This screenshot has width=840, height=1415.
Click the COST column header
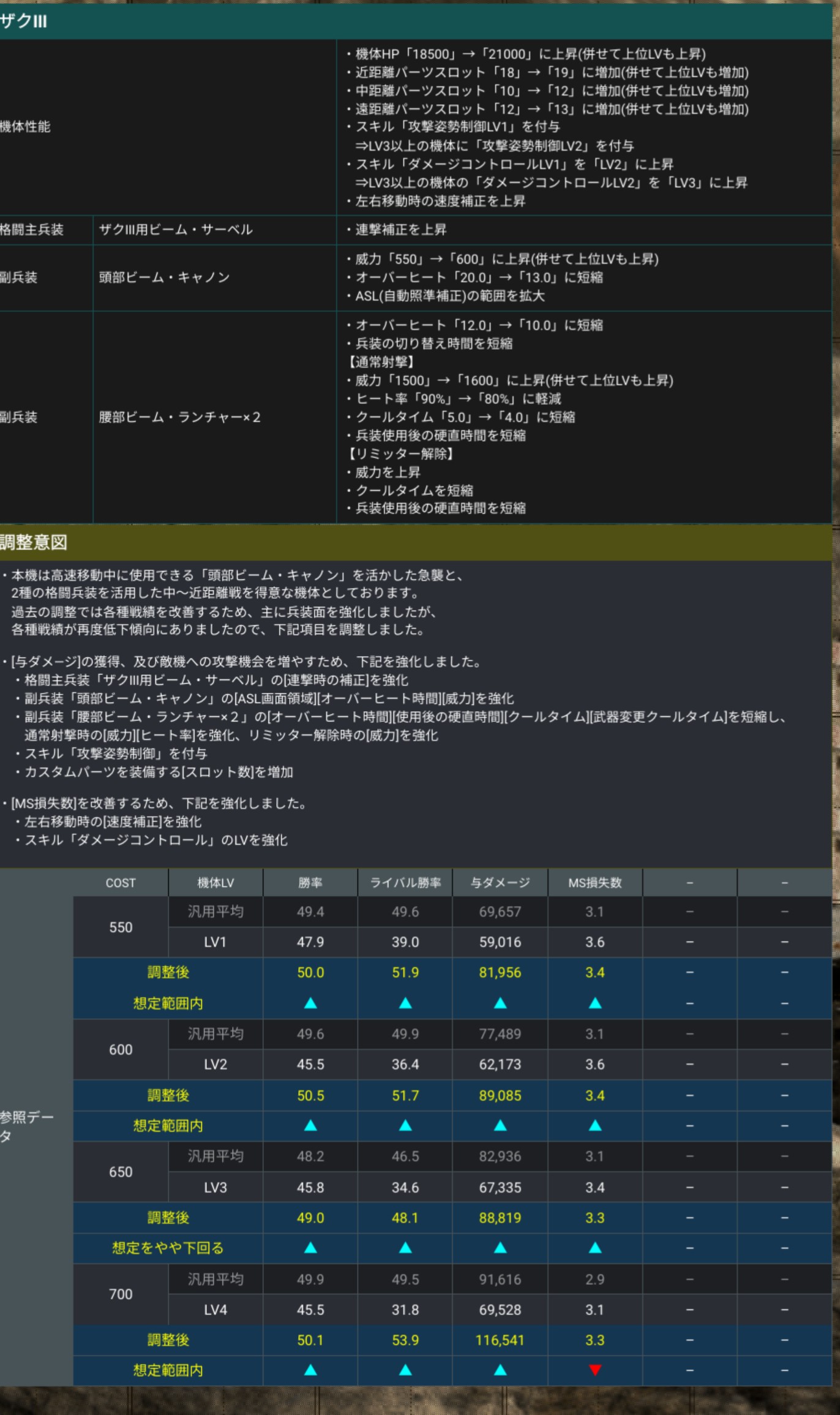pyautogui.click(x=121, y=883)
